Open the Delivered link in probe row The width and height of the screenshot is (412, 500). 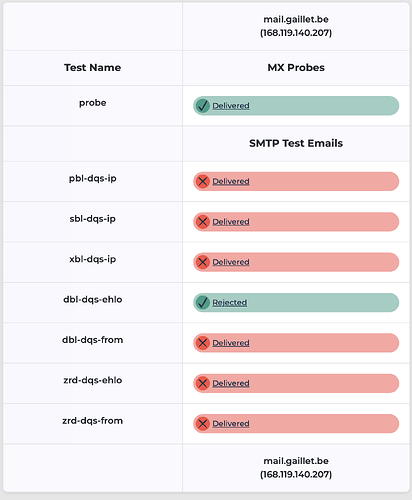coord(231,106)
